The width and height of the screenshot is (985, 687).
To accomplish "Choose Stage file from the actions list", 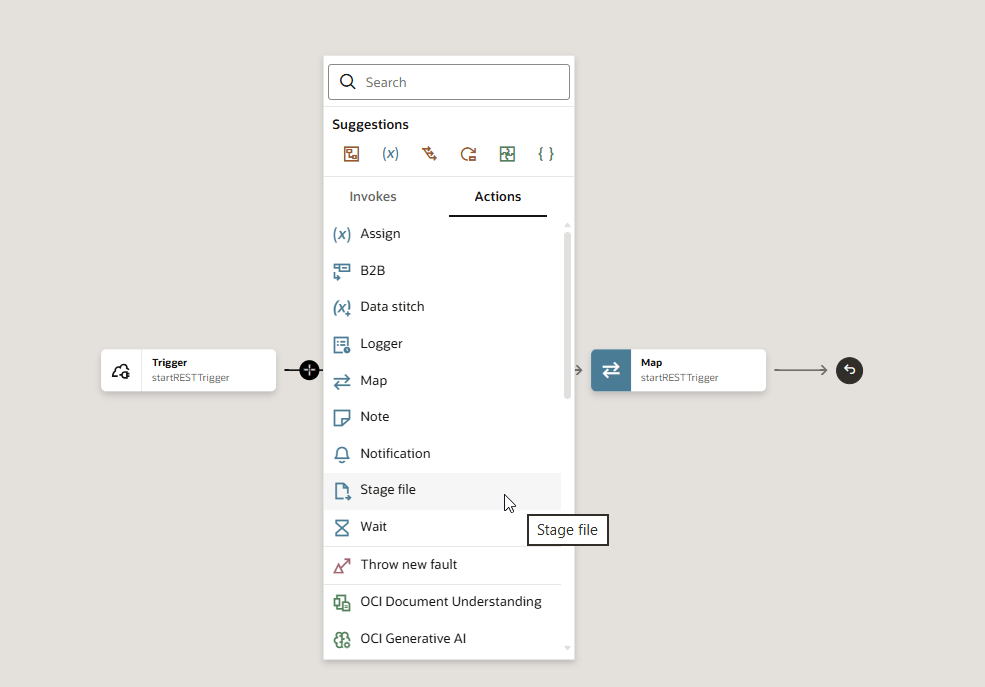I will tap(388, 490).
